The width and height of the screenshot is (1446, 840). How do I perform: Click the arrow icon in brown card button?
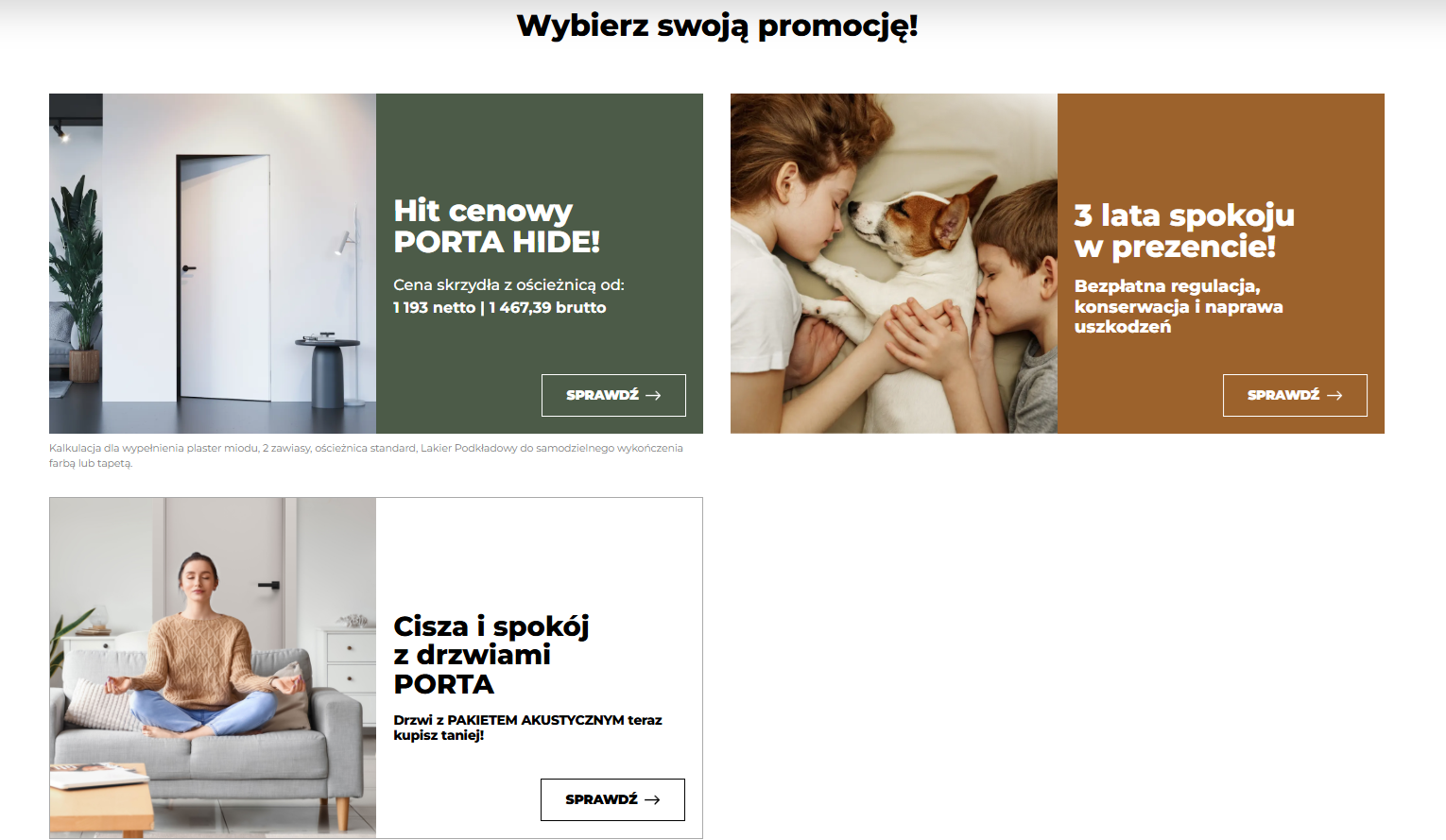coord(1334,395)
